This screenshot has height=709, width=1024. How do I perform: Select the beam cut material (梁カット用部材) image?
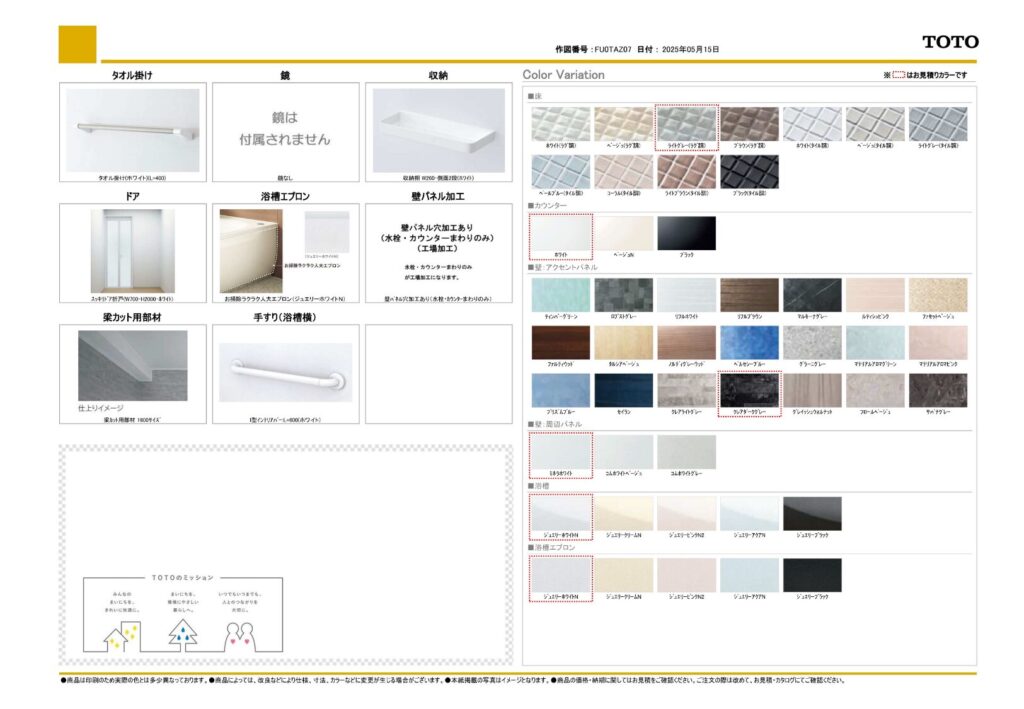pyautogui.click(x=133, y=366)
